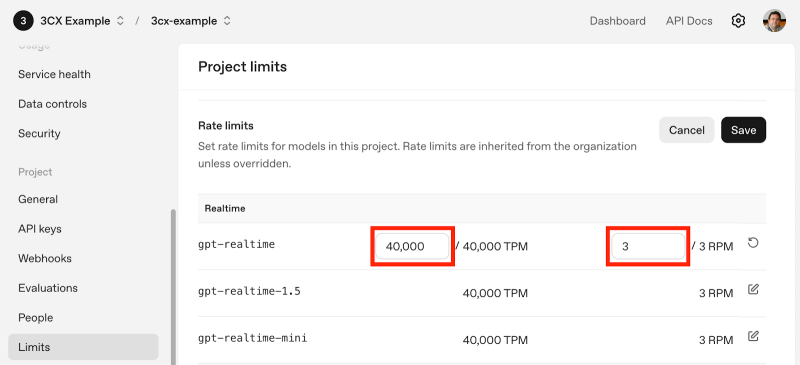Edit limits for gpt-realtime-mini

[x=753, y=336]
